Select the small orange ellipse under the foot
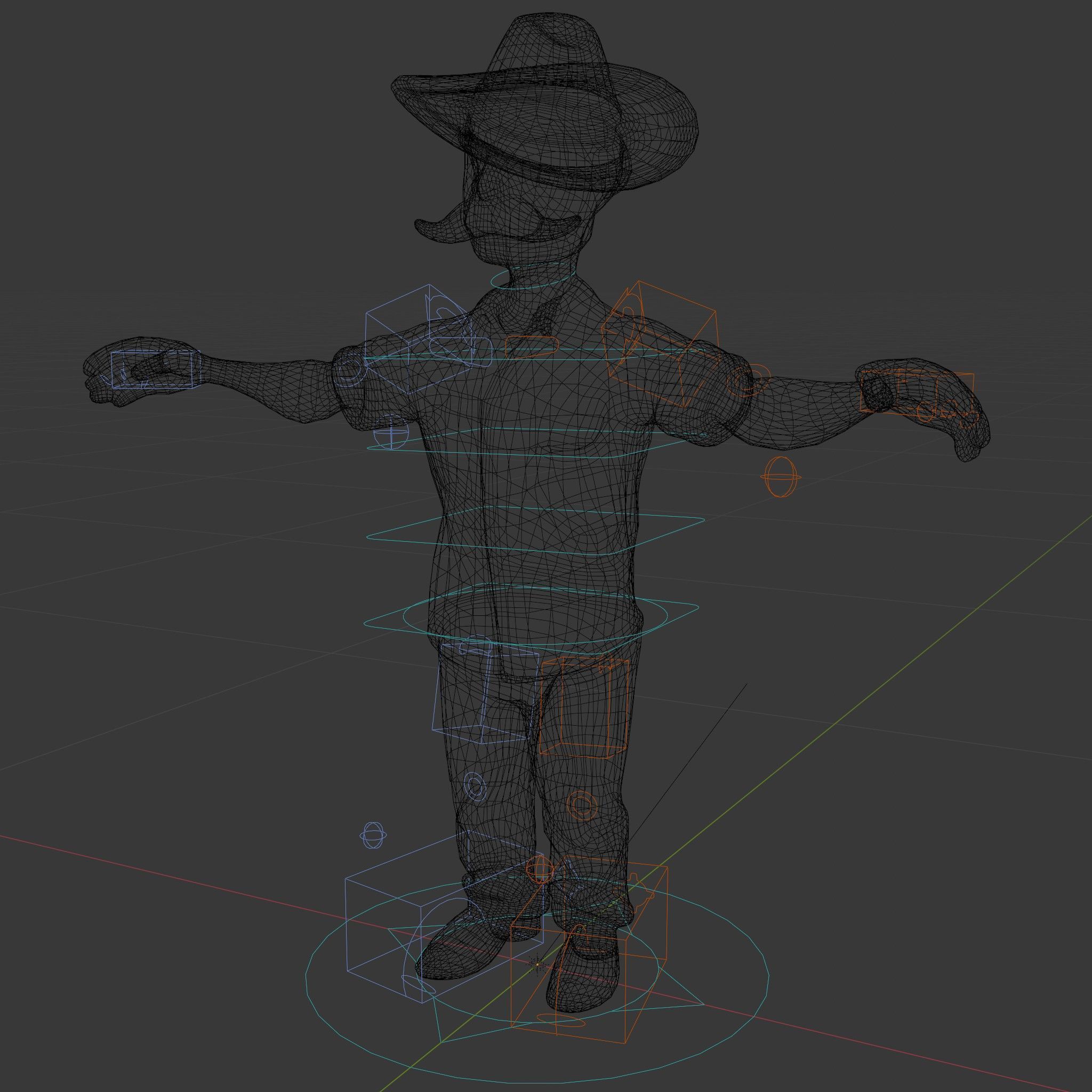 [560, 1019]
